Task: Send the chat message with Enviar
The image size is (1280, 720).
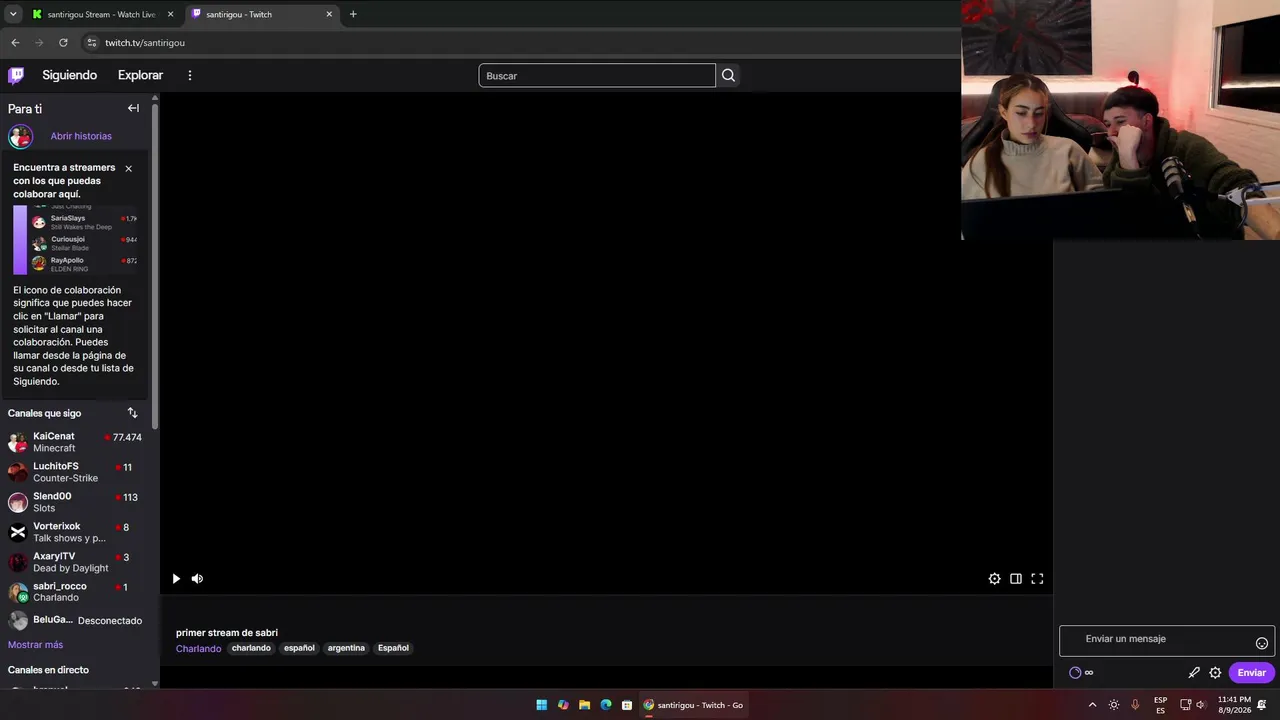Action: (1251, 673)
